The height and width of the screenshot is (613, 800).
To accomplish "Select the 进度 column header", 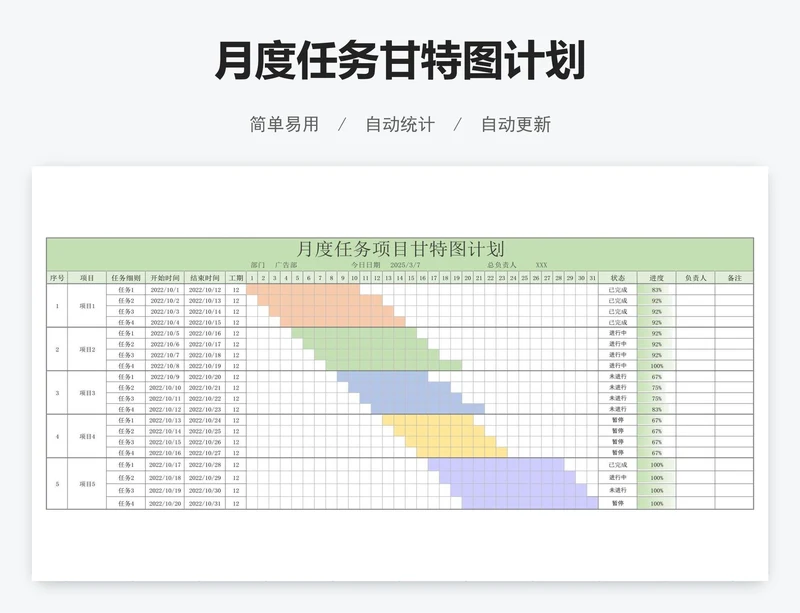I will pos(657,278).
